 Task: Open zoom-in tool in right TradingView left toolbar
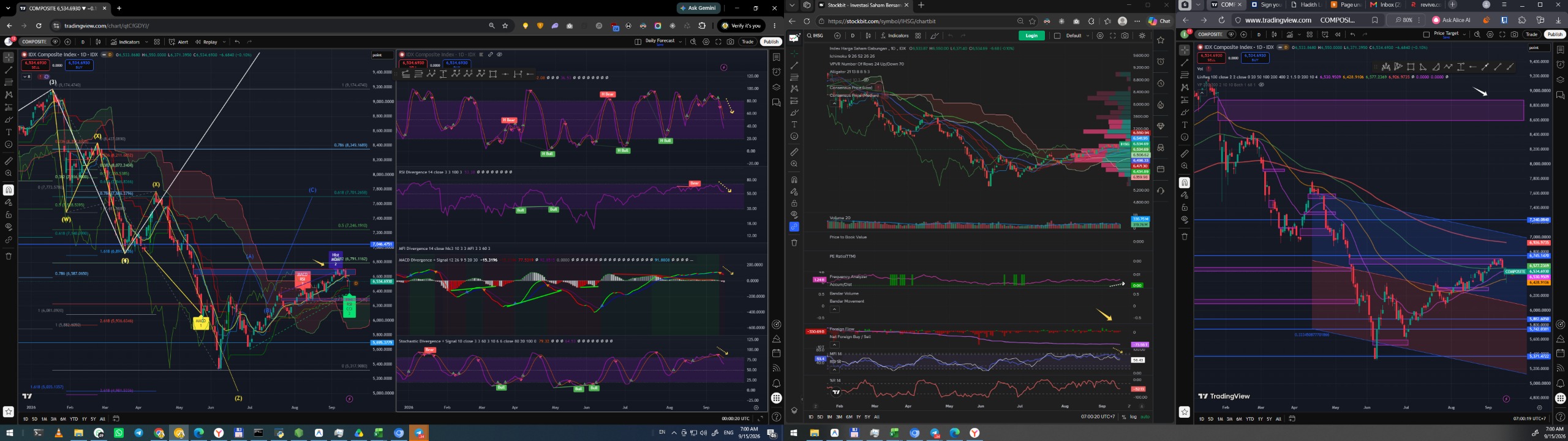1185,166
